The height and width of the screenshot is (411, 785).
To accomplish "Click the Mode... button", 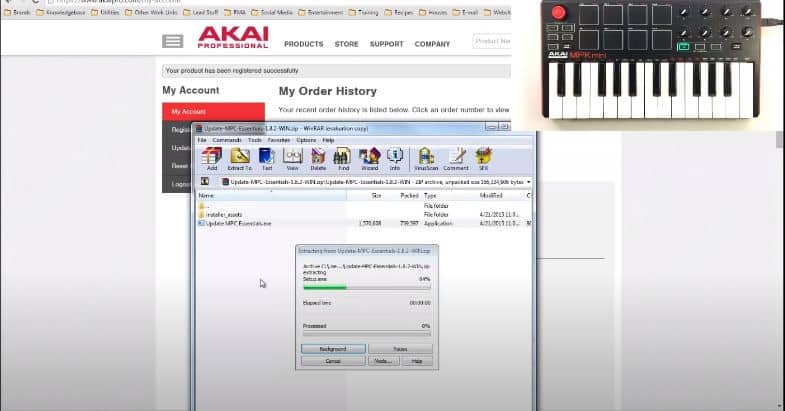I will tap(383, 361).
